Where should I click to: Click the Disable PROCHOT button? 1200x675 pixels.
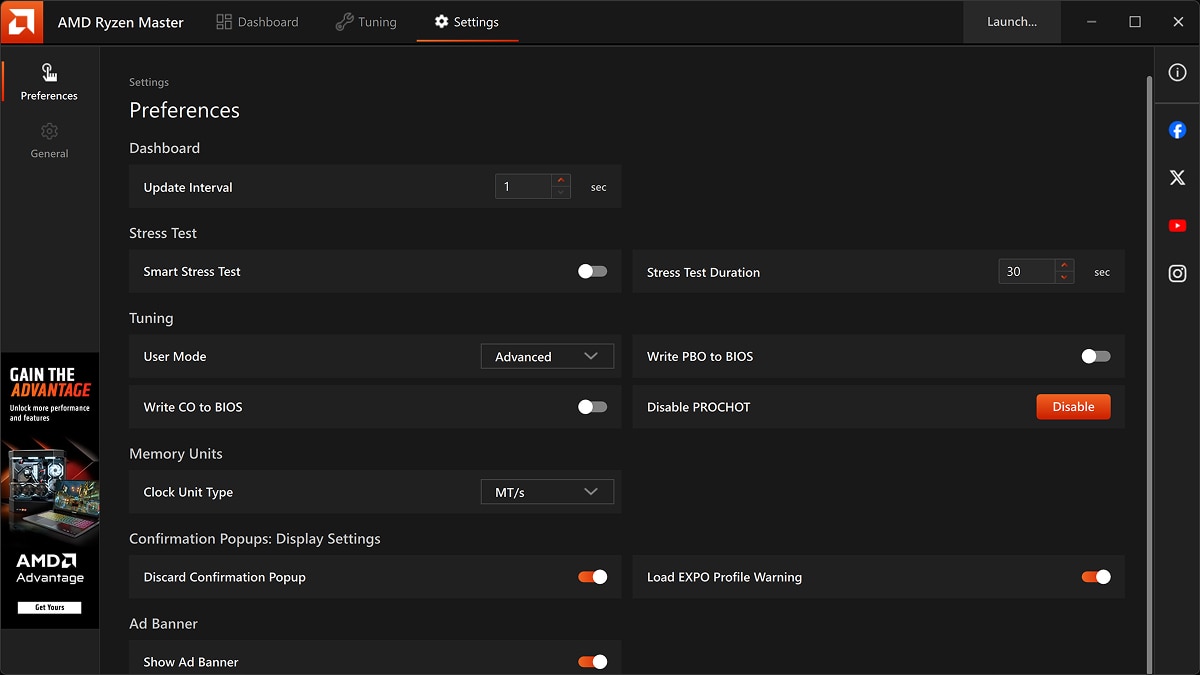pos(1073,407)
